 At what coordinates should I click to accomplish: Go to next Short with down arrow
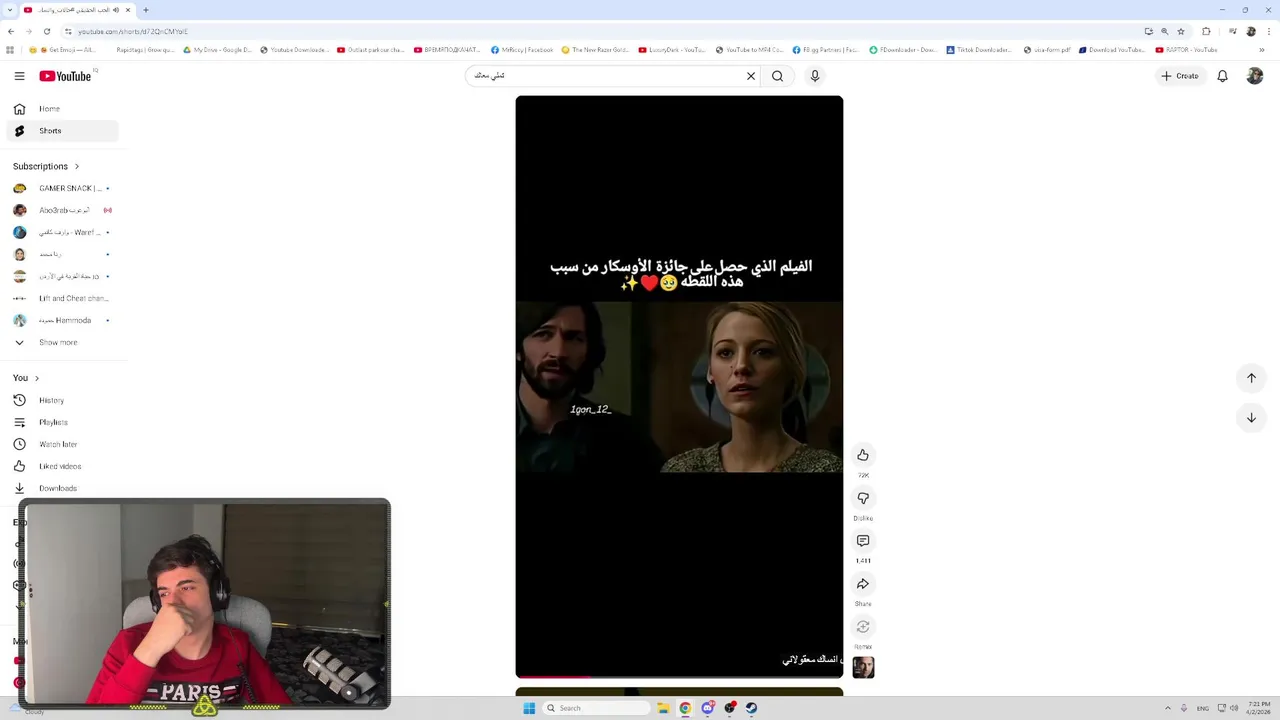(1251, 418)
